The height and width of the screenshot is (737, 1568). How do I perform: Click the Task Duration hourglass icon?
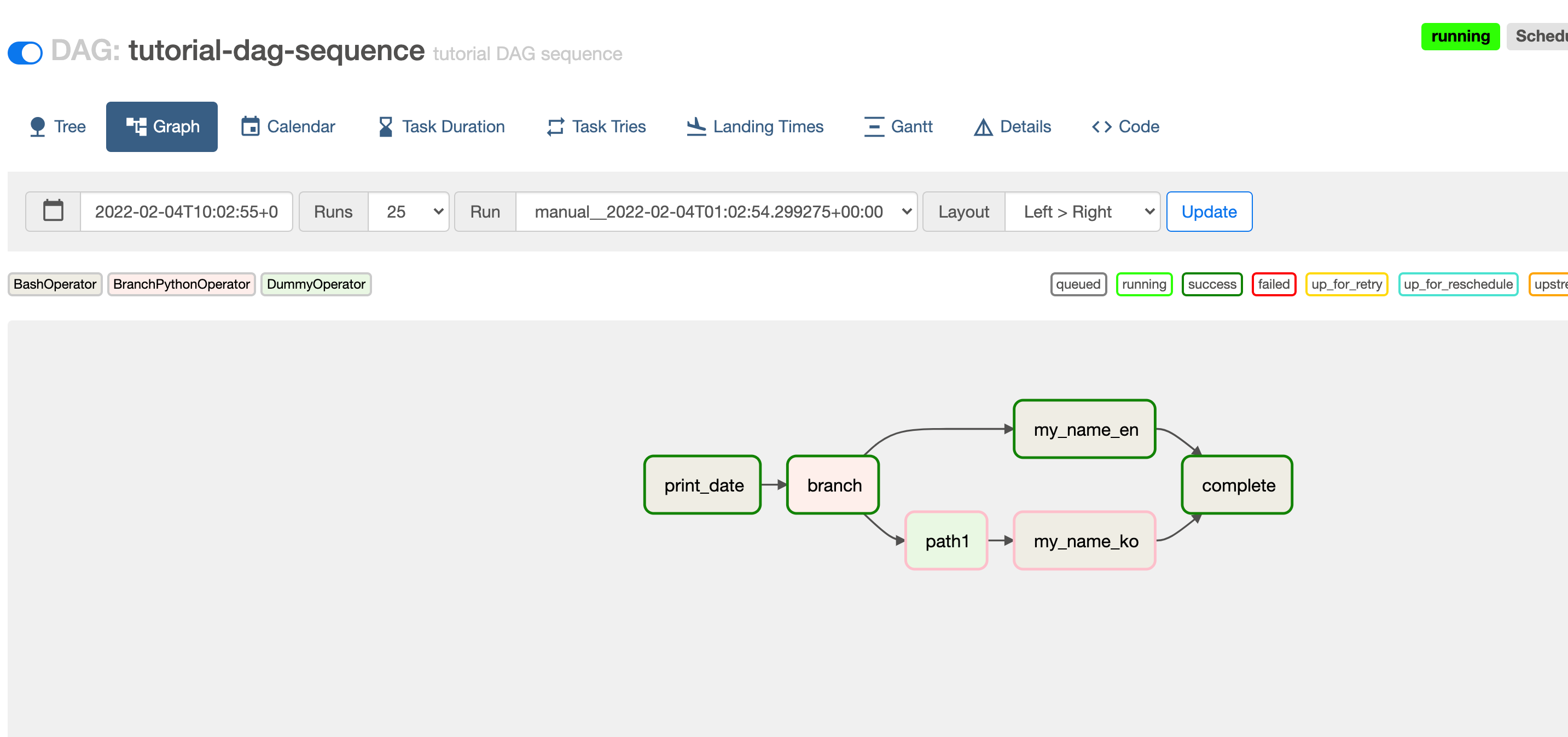coord(385,126)
